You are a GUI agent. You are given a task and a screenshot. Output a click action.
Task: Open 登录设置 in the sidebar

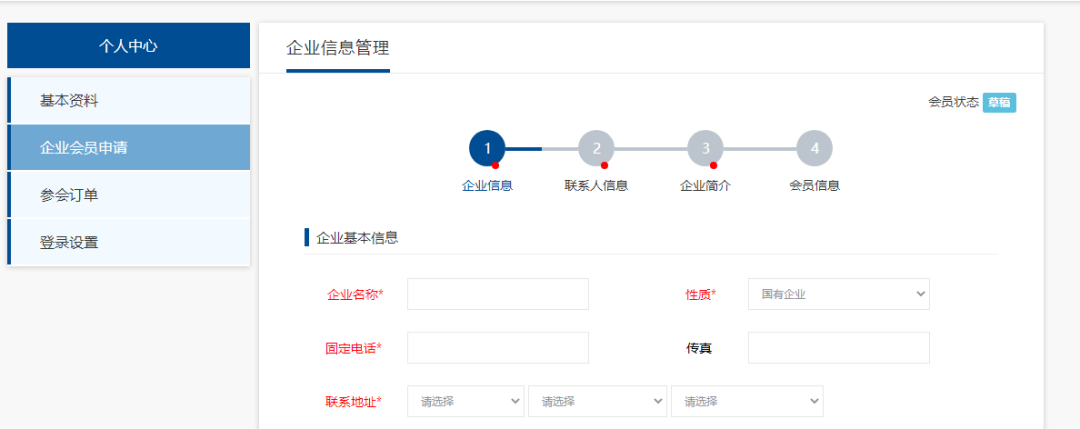tap(128, 242)
